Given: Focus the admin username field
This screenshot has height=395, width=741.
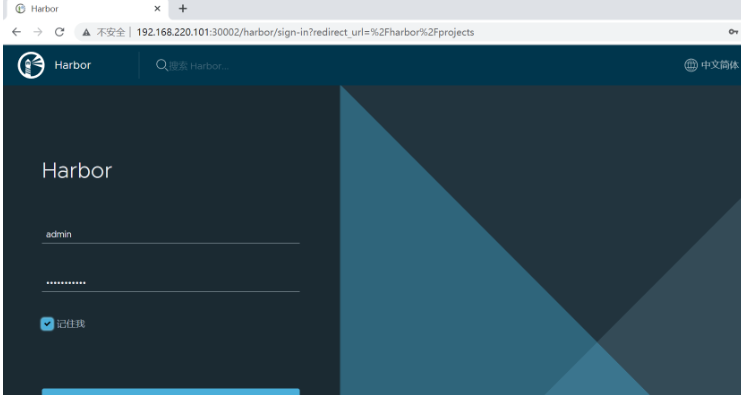Looking at the screenshot, I should coord(171,234).
